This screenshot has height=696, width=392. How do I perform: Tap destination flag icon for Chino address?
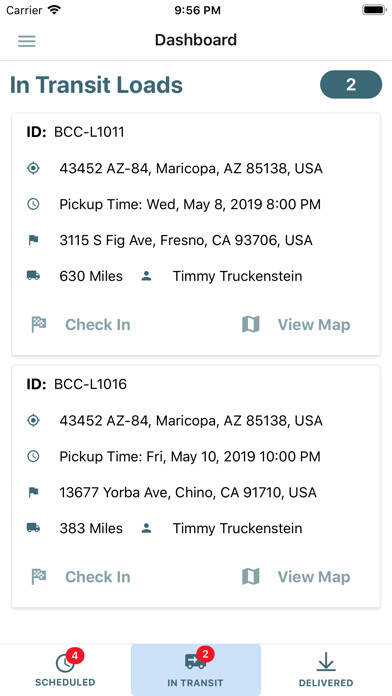tap(33, 492)
